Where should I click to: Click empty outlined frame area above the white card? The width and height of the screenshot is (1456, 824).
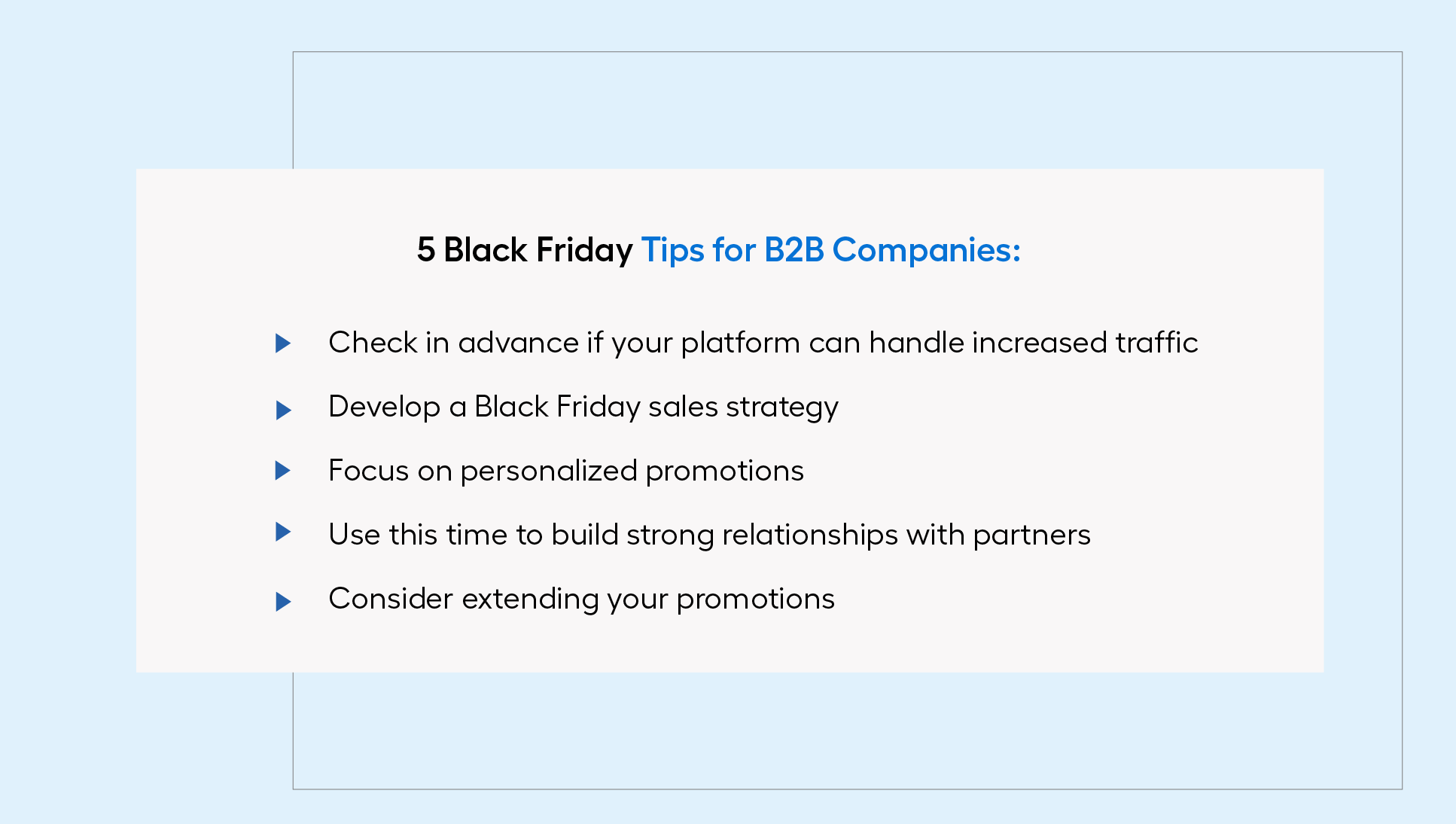point(847,110)
